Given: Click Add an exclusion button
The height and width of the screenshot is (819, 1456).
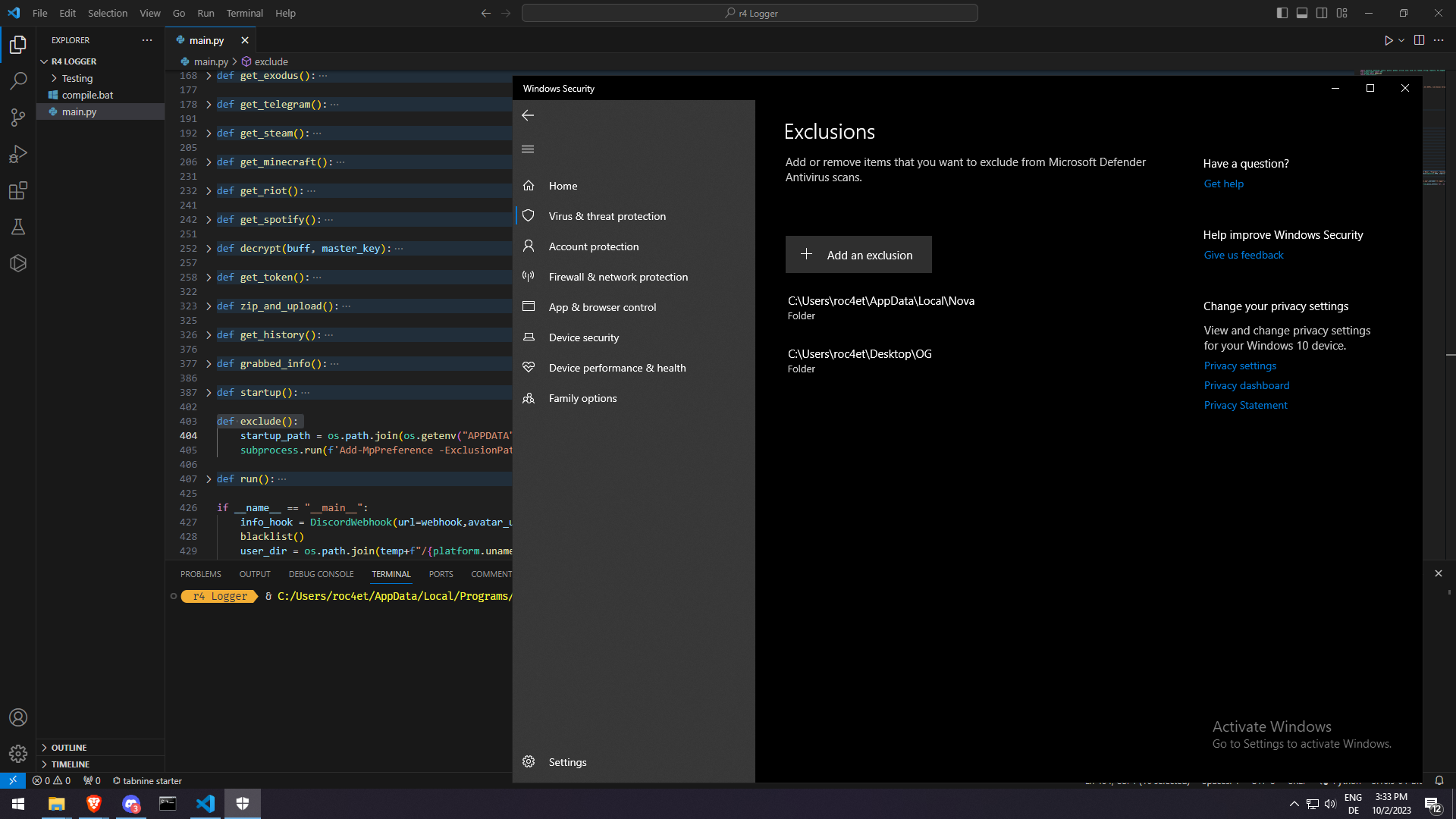Looking at the screenshot, I should [x=858, y=255].
